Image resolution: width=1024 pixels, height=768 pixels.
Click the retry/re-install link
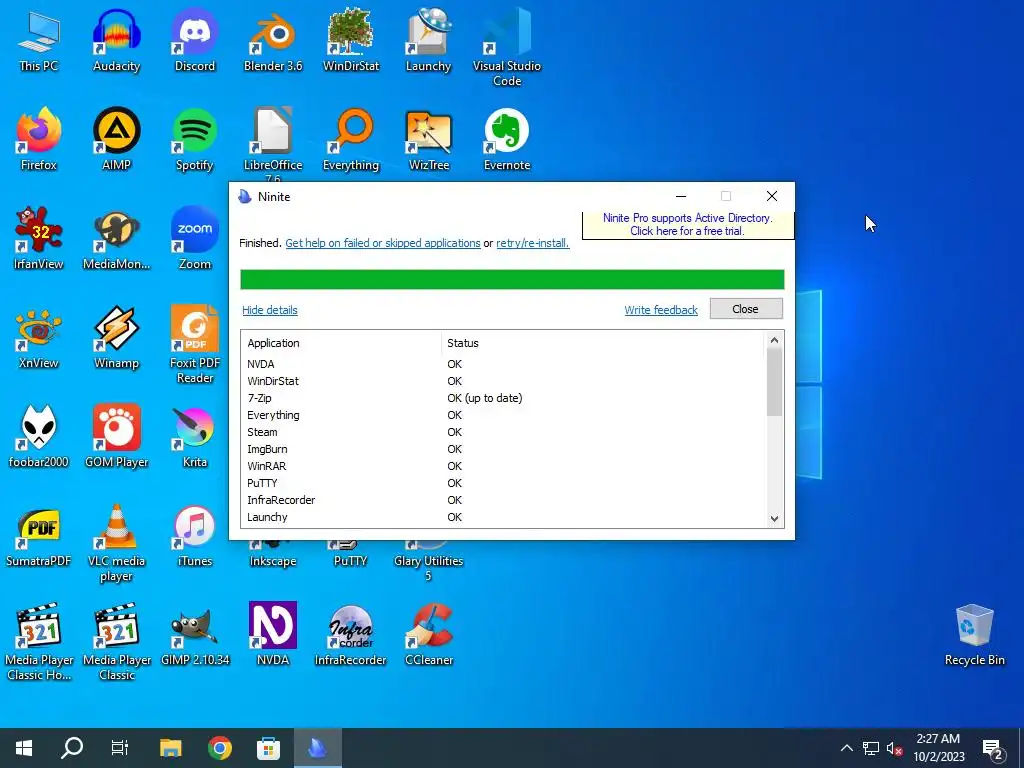tap(532, 243)
